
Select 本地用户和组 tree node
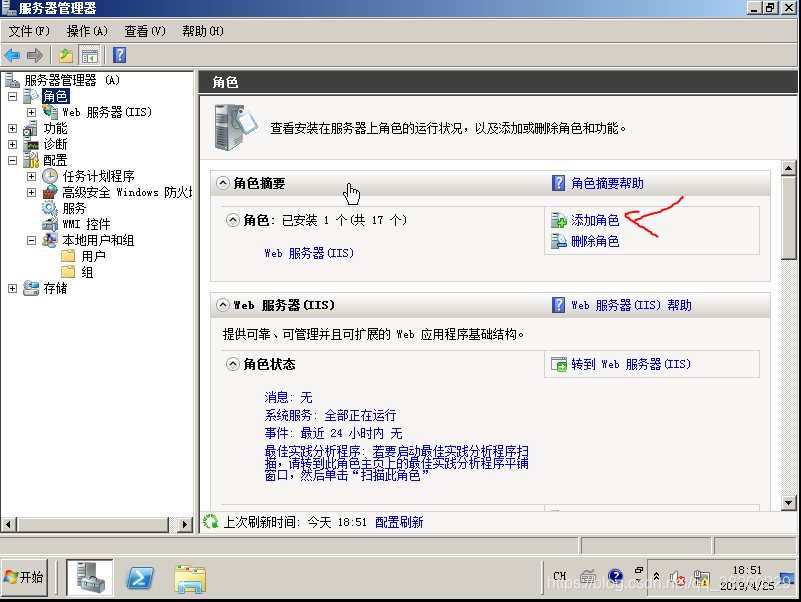98,240
